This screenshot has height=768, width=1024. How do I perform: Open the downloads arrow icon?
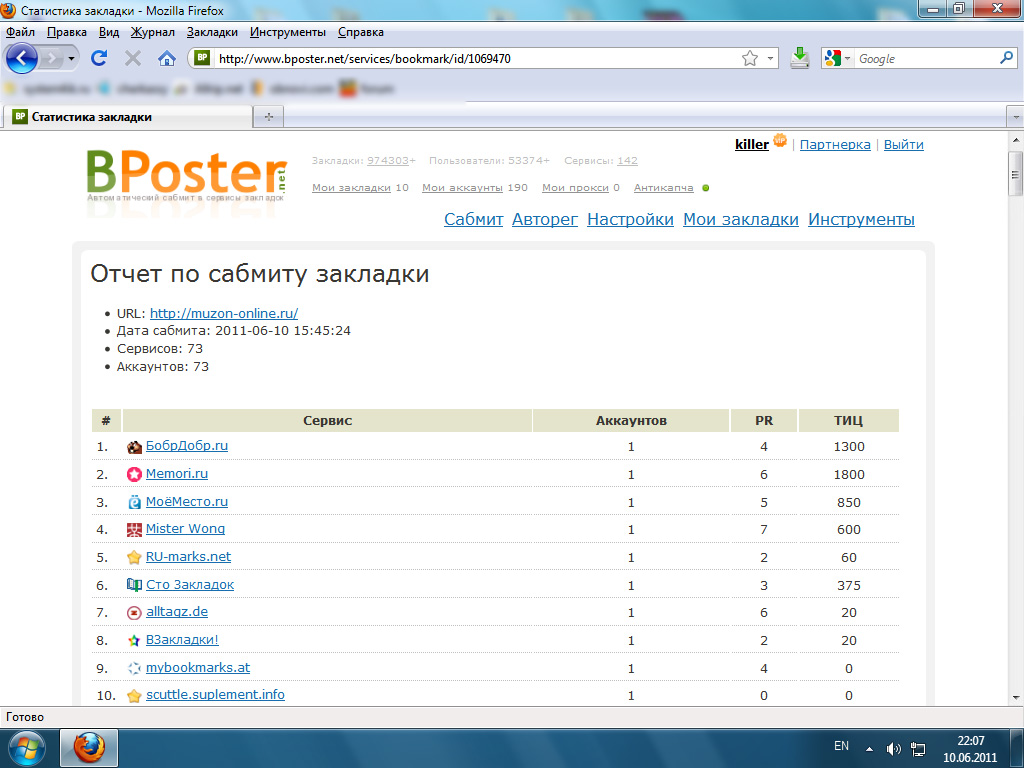click(x=799, y=58)
